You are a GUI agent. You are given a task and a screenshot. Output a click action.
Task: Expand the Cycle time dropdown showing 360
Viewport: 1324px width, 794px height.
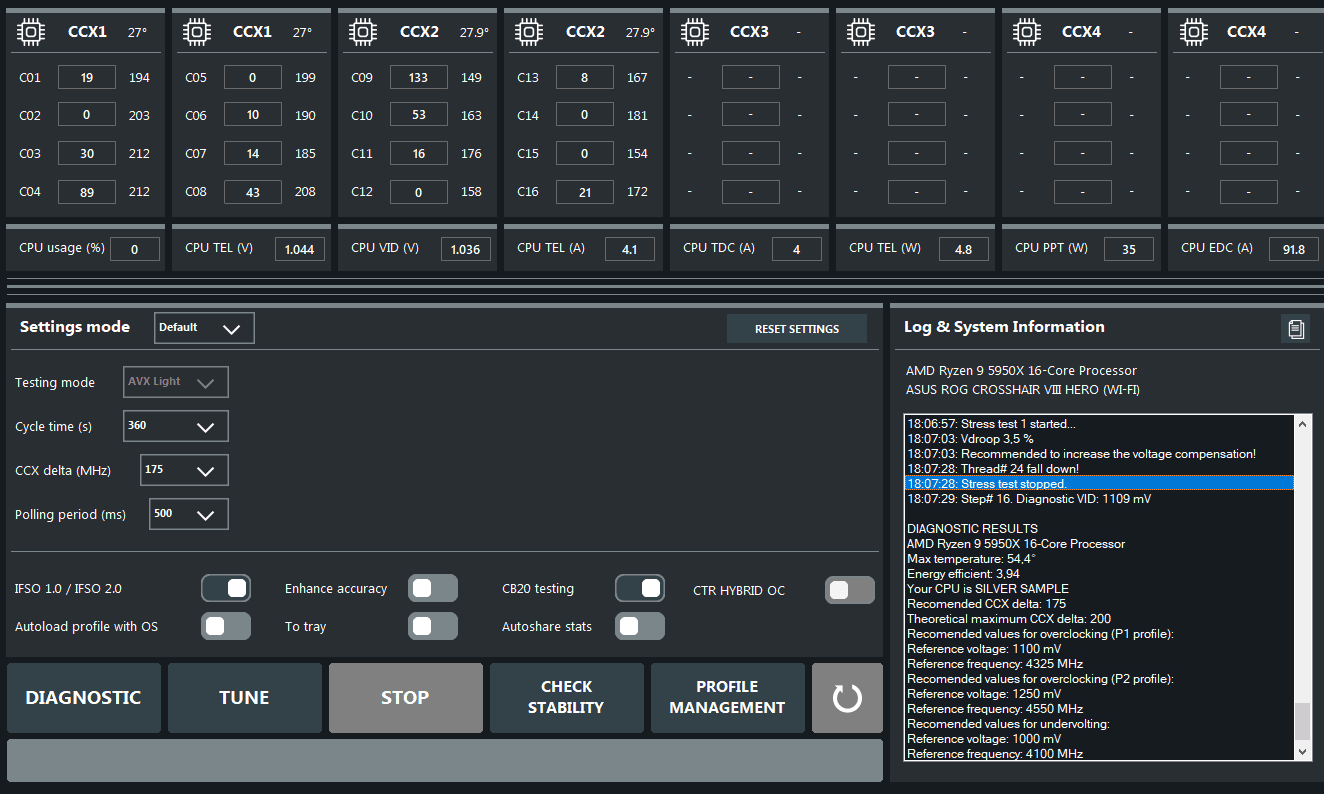pos(176,426)
